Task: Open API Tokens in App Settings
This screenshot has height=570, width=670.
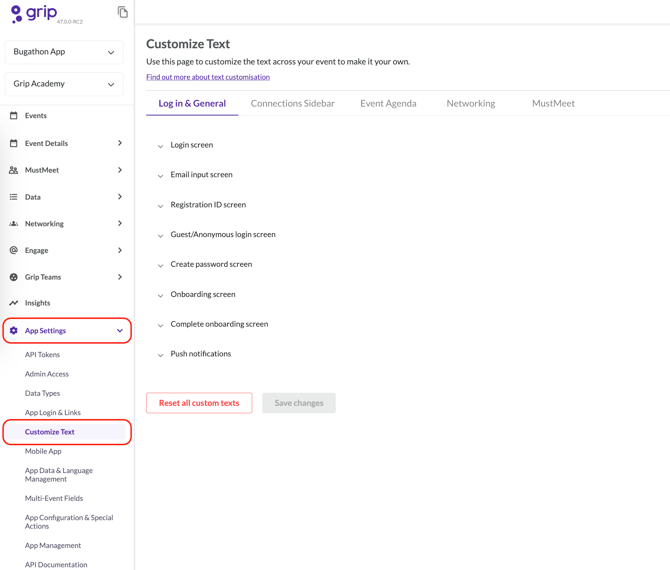Action: coord(42,355)
